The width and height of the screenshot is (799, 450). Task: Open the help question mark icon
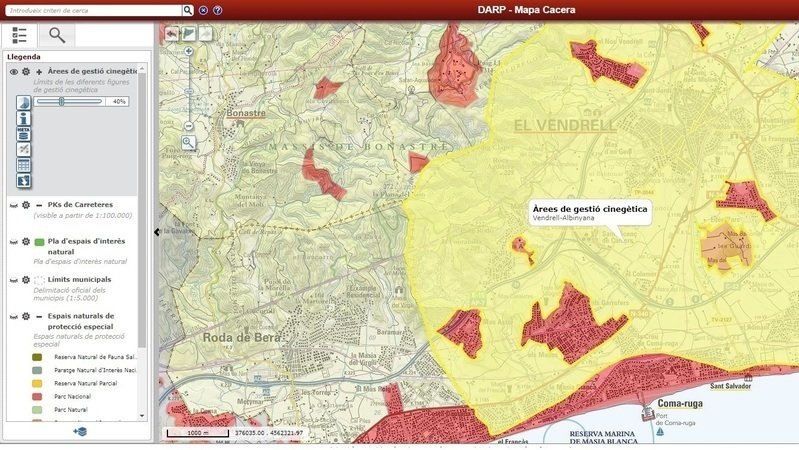click(x=218, y=10)
